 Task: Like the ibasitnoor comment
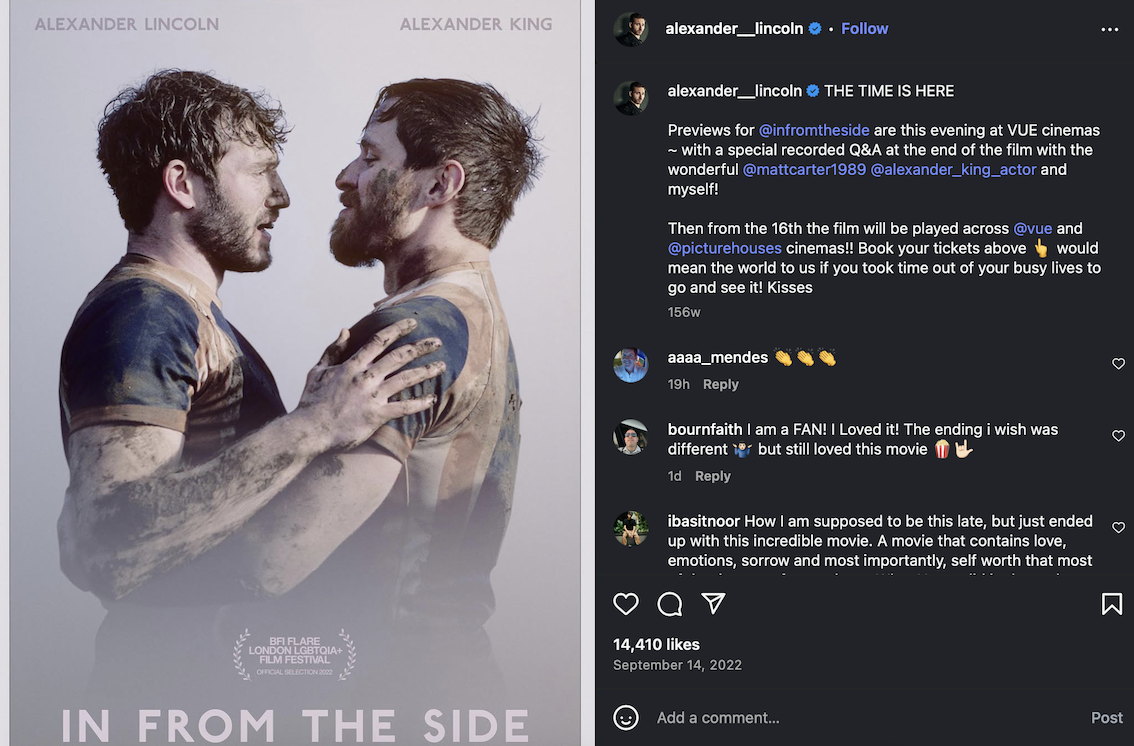(1118, 528)
